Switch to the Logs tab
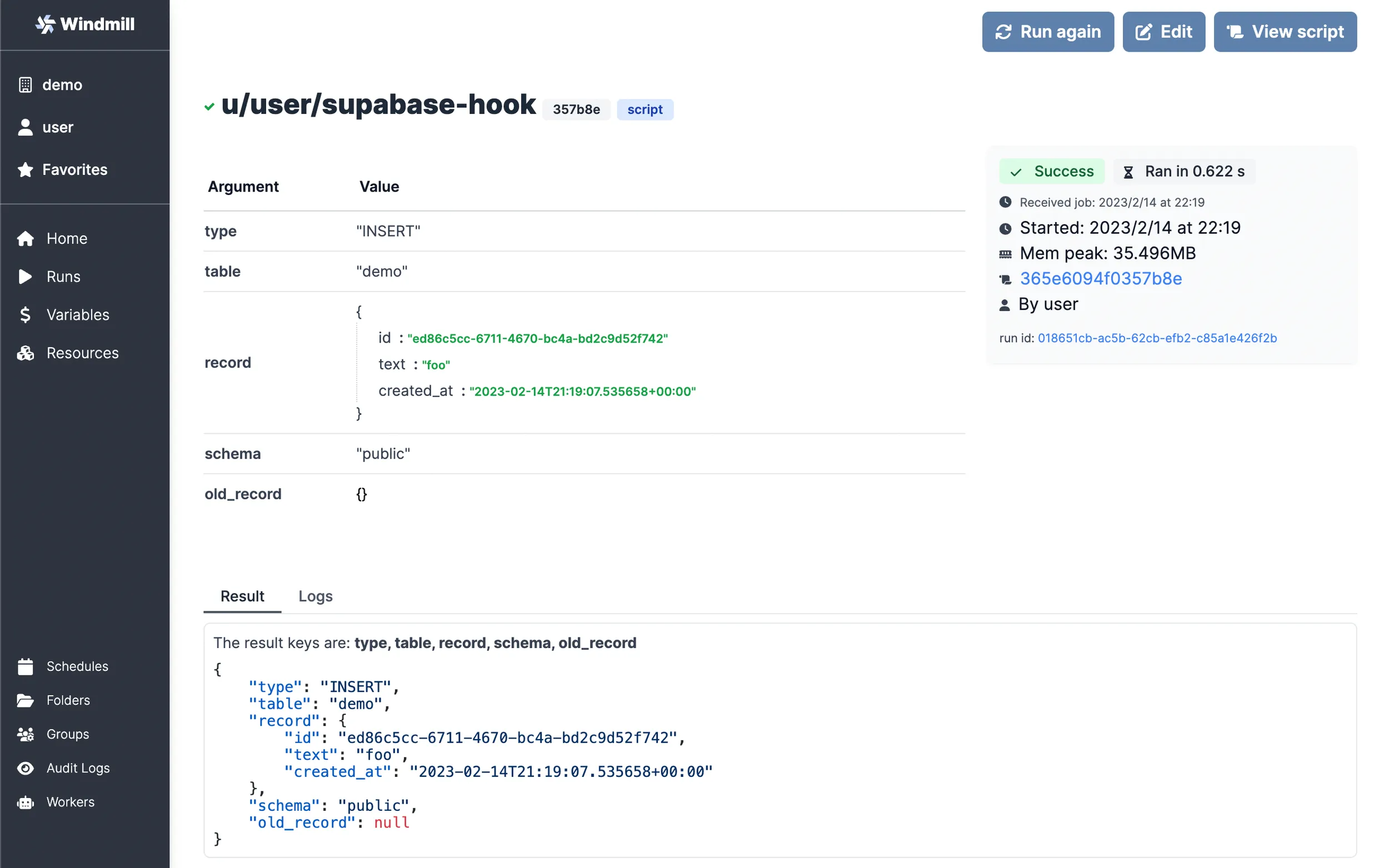The image size is (1389, 868). point(315,596)
